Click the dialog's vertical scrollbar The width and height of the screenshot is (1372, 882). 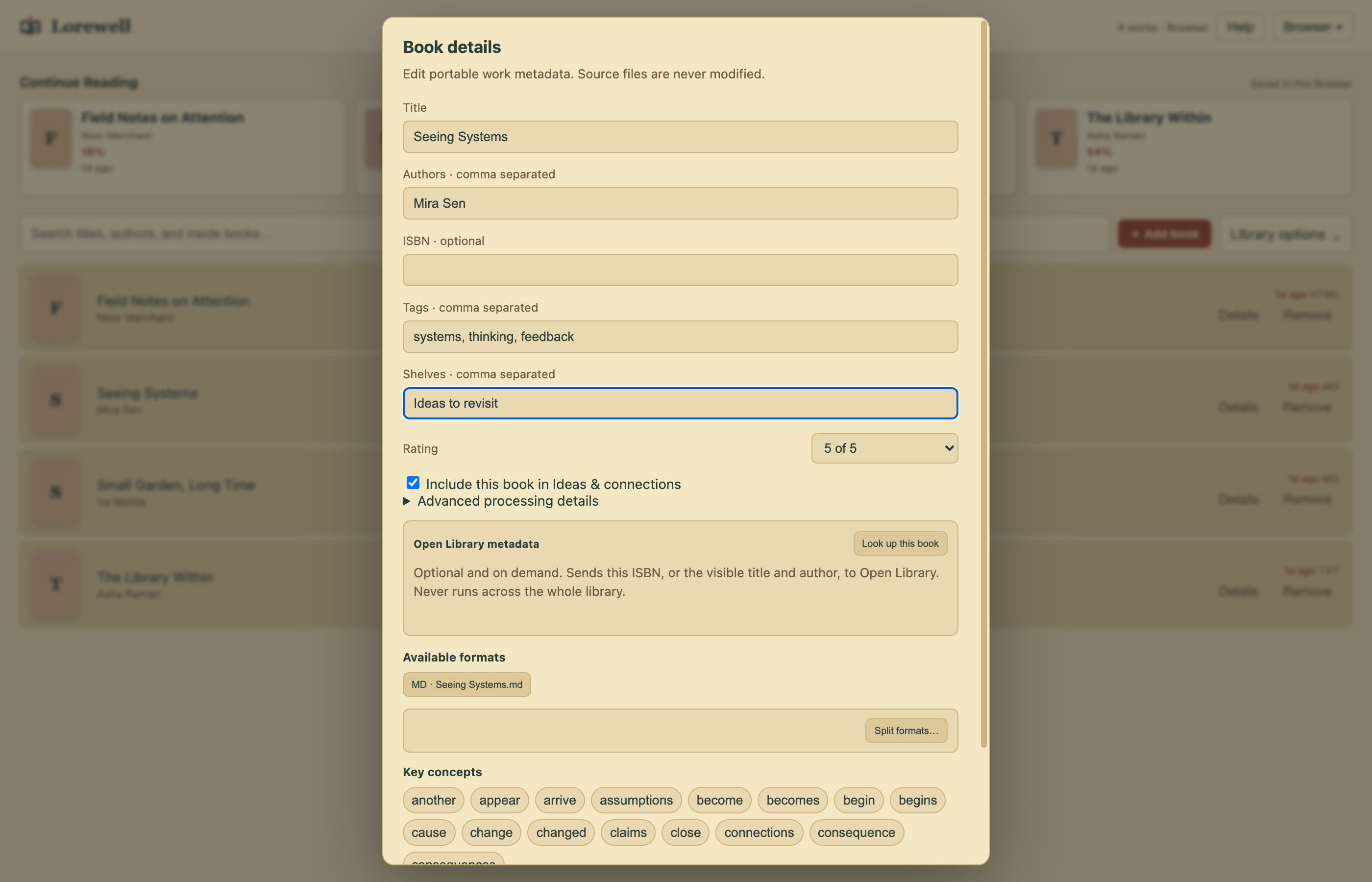point(984,384)
